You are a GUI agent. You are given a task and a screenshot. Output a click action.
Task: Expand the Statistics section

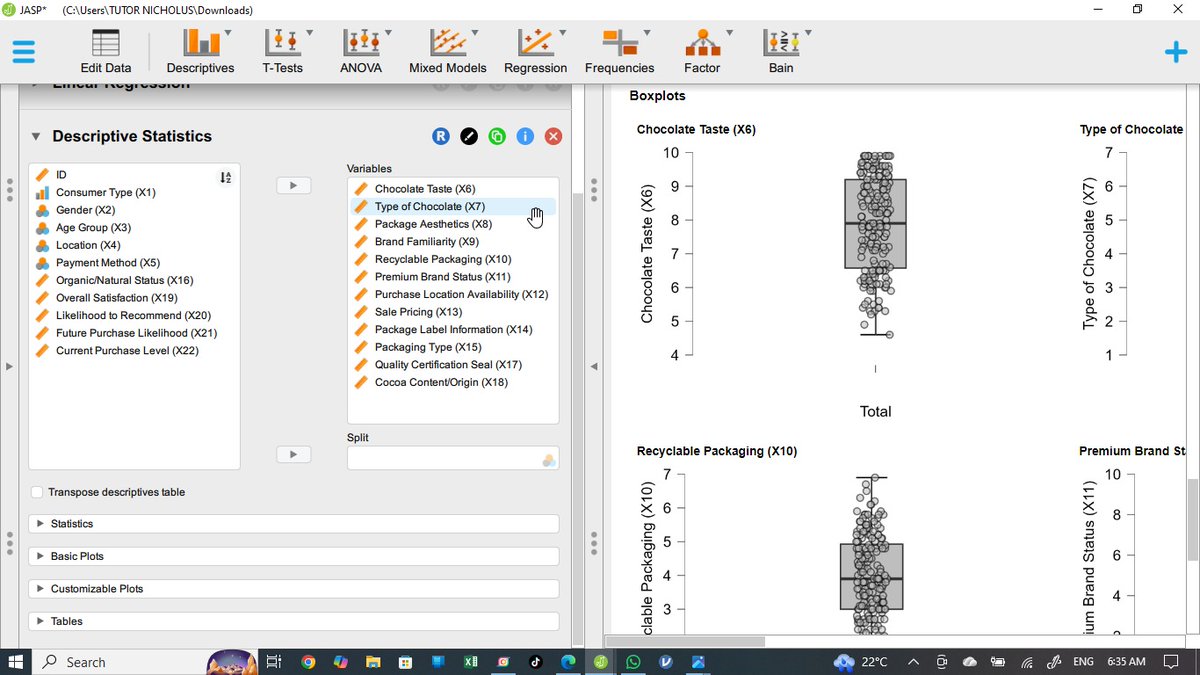tap(294, 524)
